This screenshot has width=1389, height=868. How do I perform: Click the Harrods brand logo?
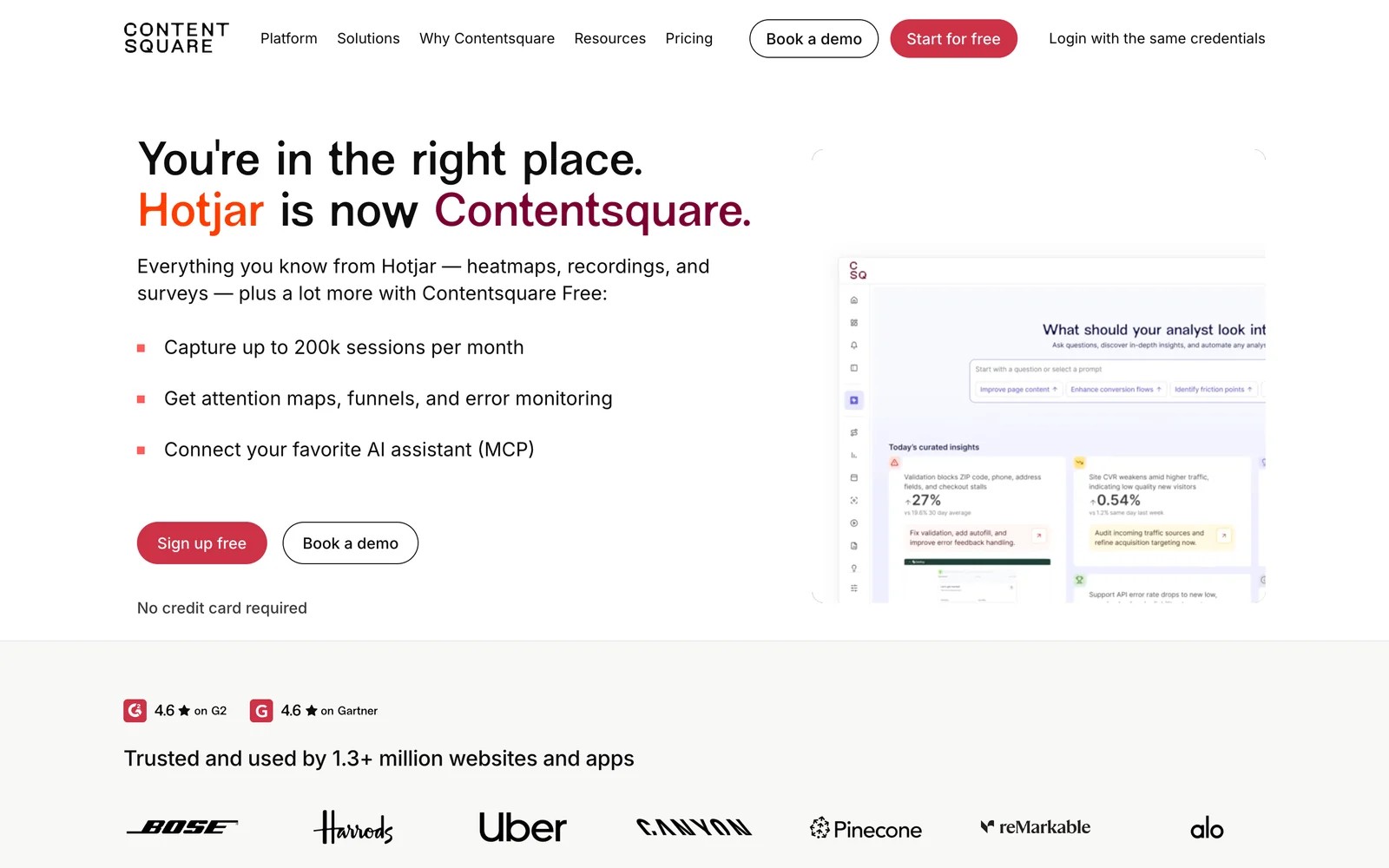tap(353, 827)
